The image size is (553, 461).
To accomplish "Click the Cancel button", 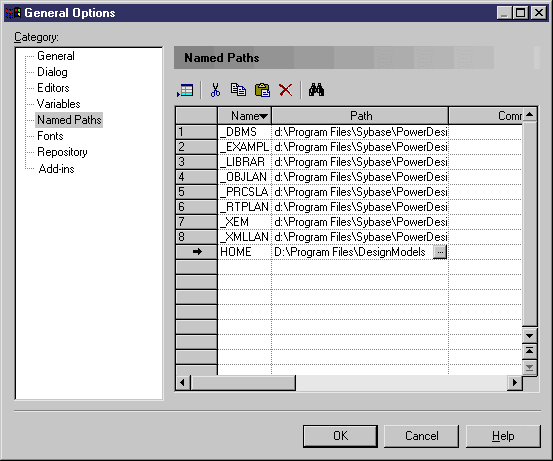I will point(421,436).
